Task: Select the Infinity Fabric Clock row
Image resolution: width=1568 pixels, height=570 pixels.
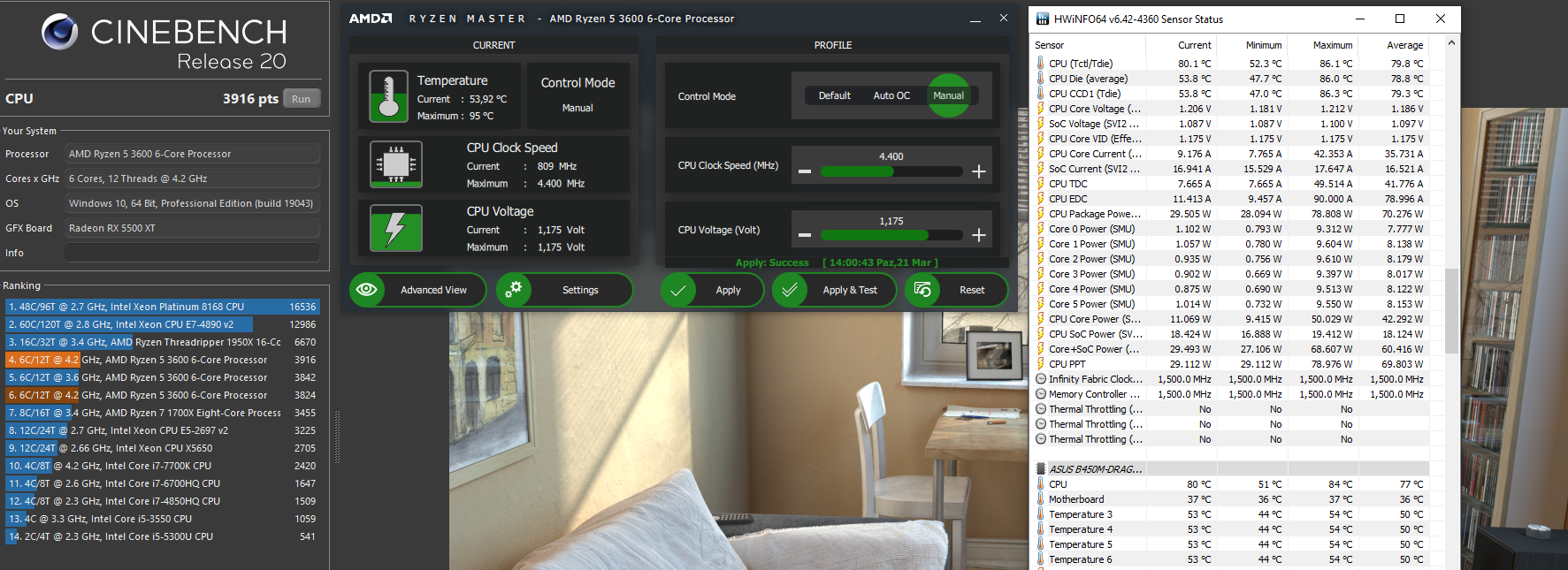Action: point(1231,379)
